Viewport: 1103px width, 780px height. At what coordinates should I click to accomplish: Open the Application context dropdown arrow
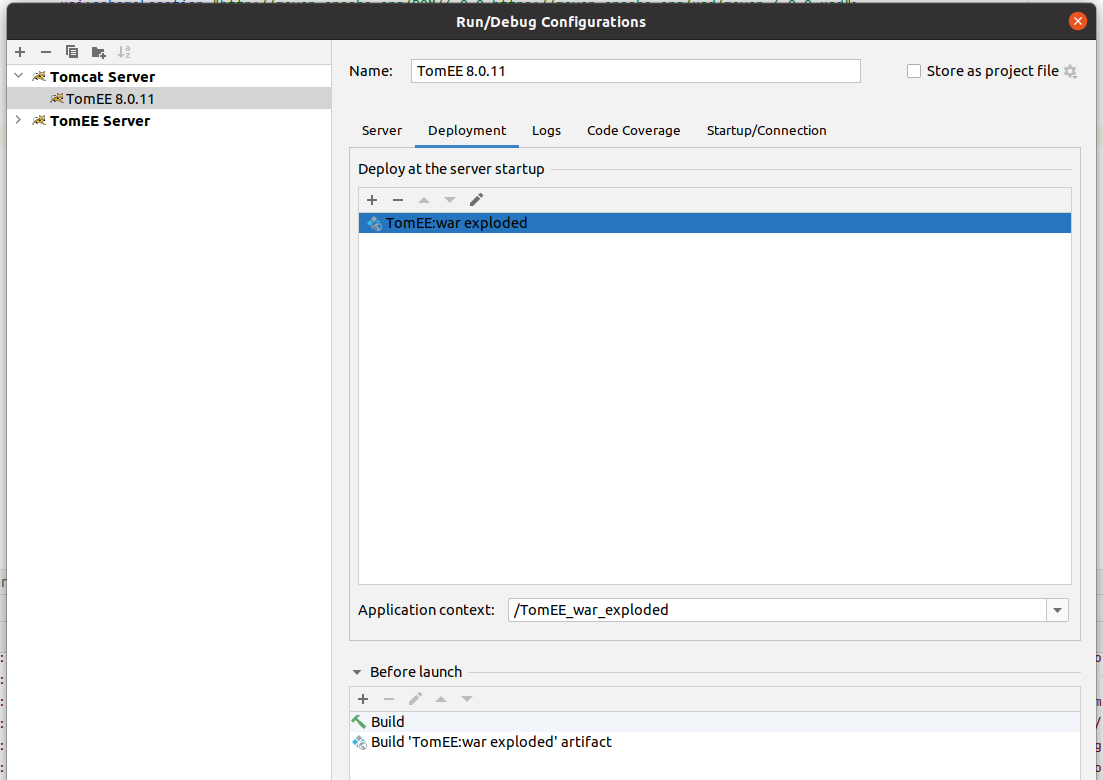click(1057, 610)
